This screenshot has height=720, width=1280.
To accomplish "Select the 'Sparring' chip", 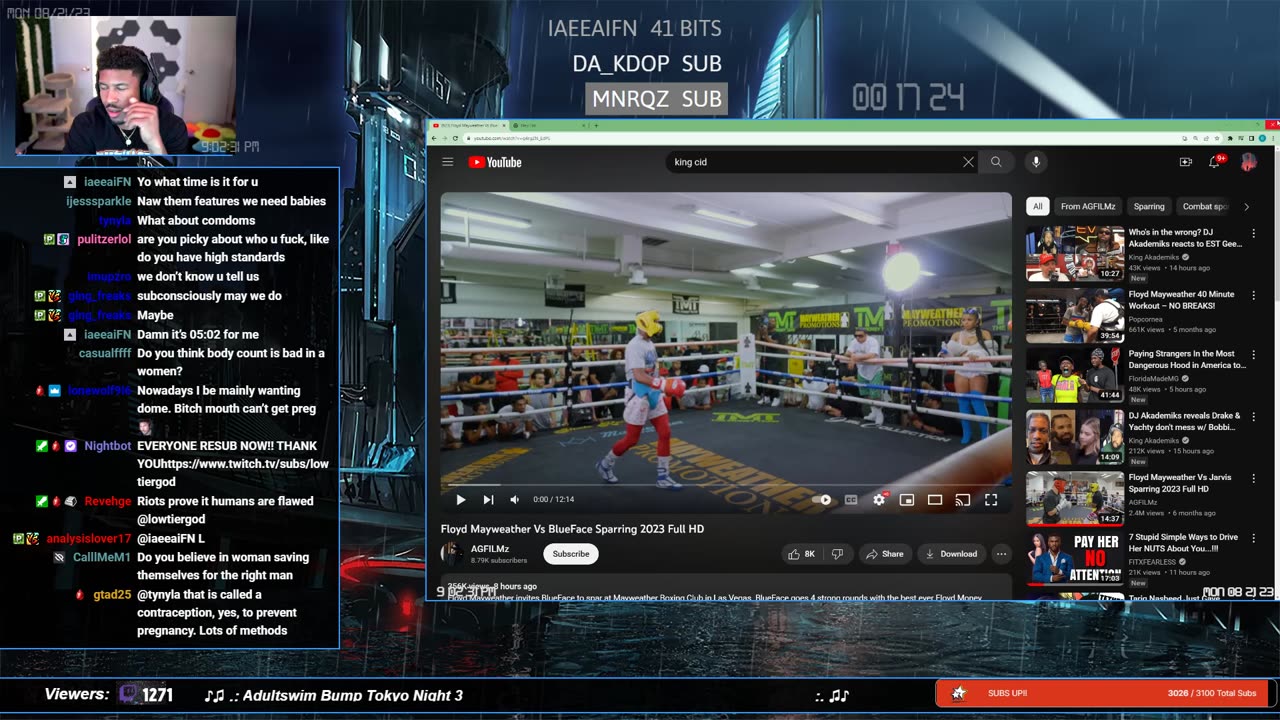I will (x=1149, y=207).
